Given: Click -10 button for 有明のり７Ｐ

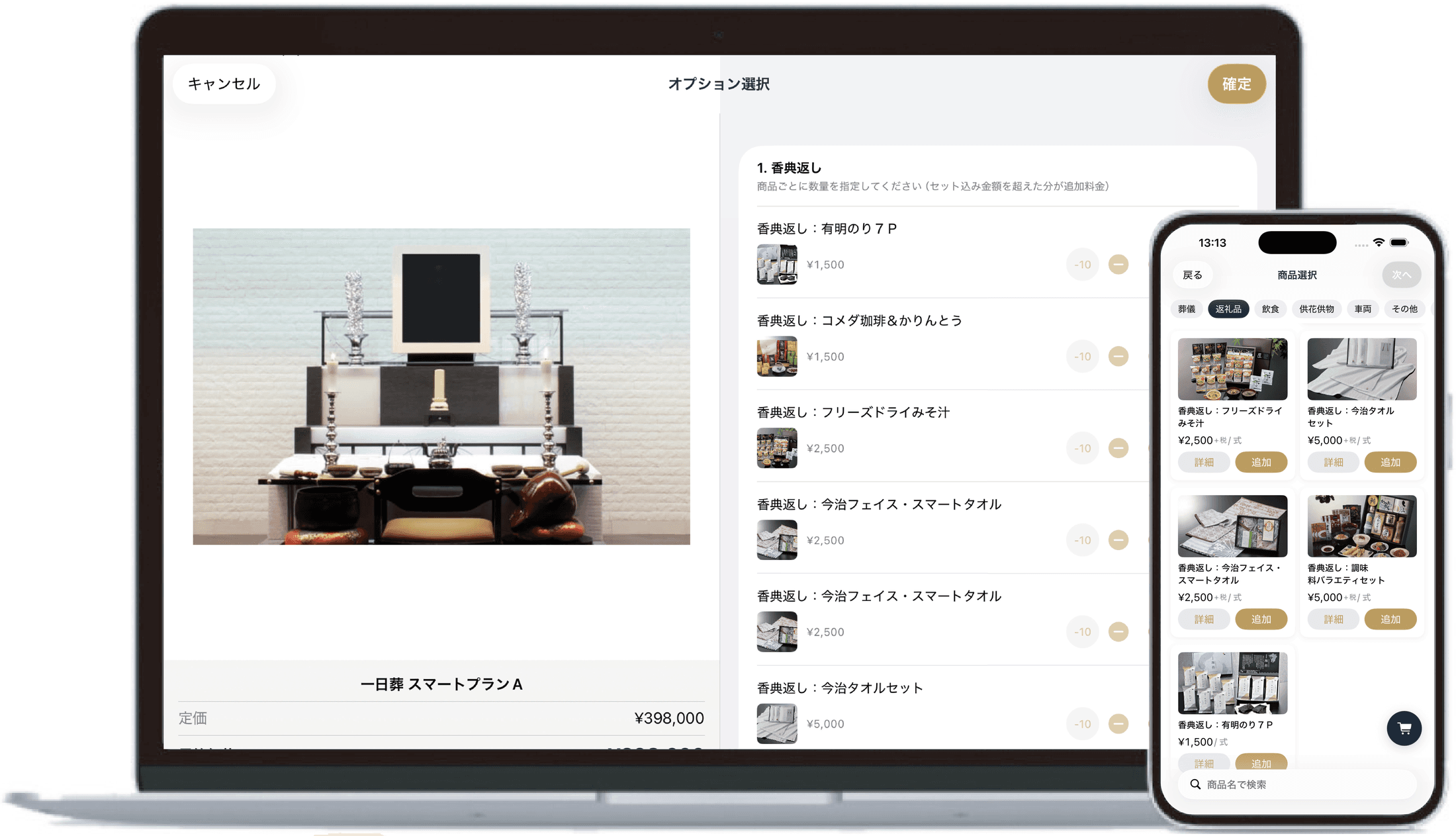Looking at the screenshot, I should click(1083, 265).
